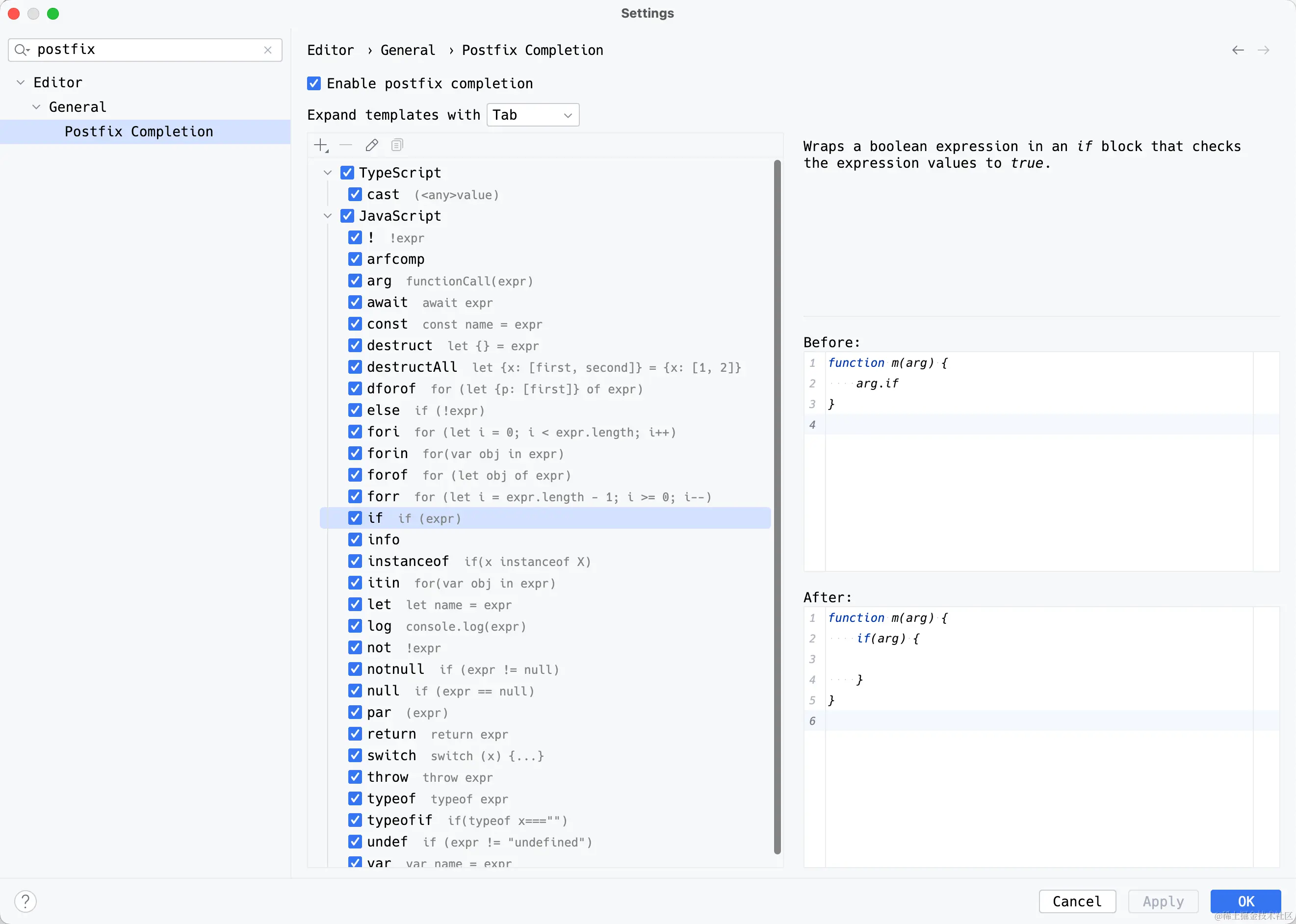Image resolution: width=1296 pixels, height=924 pixels.
Task: Collapse the TypeScript templates group
Action: (328, 173)
